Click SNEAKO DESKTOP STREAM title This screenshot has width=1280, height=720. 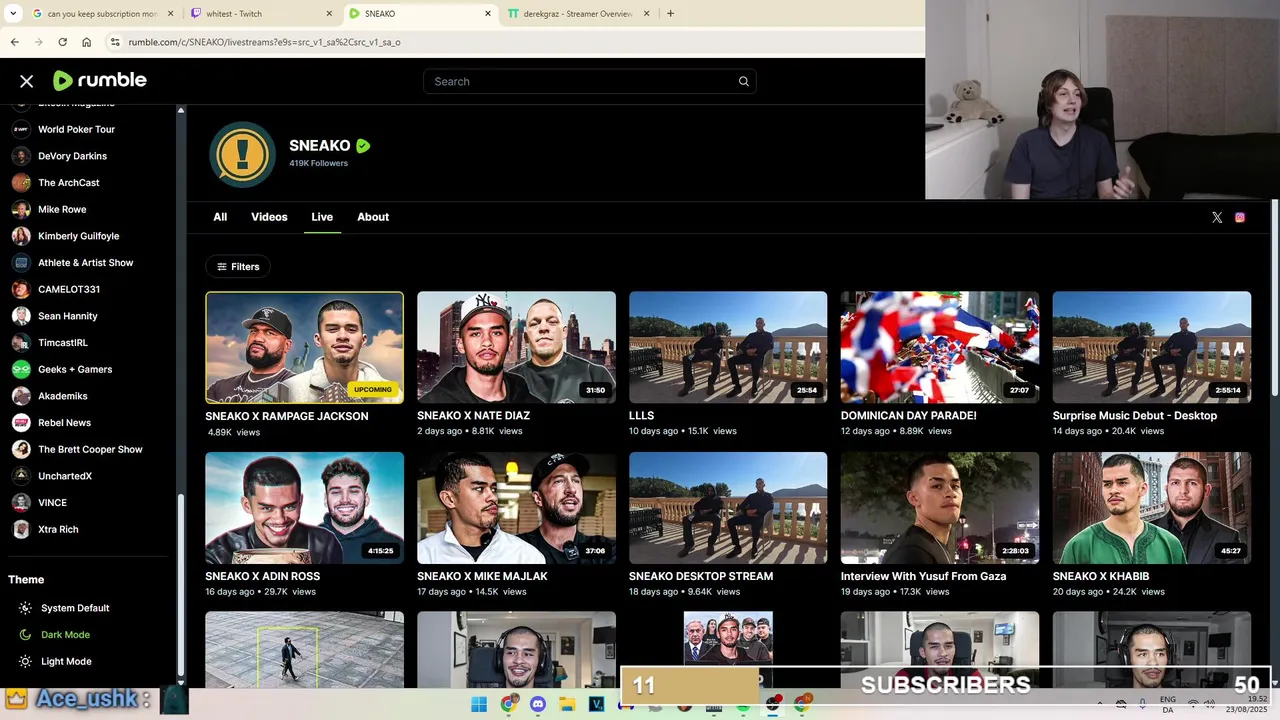tap(701, 577)
